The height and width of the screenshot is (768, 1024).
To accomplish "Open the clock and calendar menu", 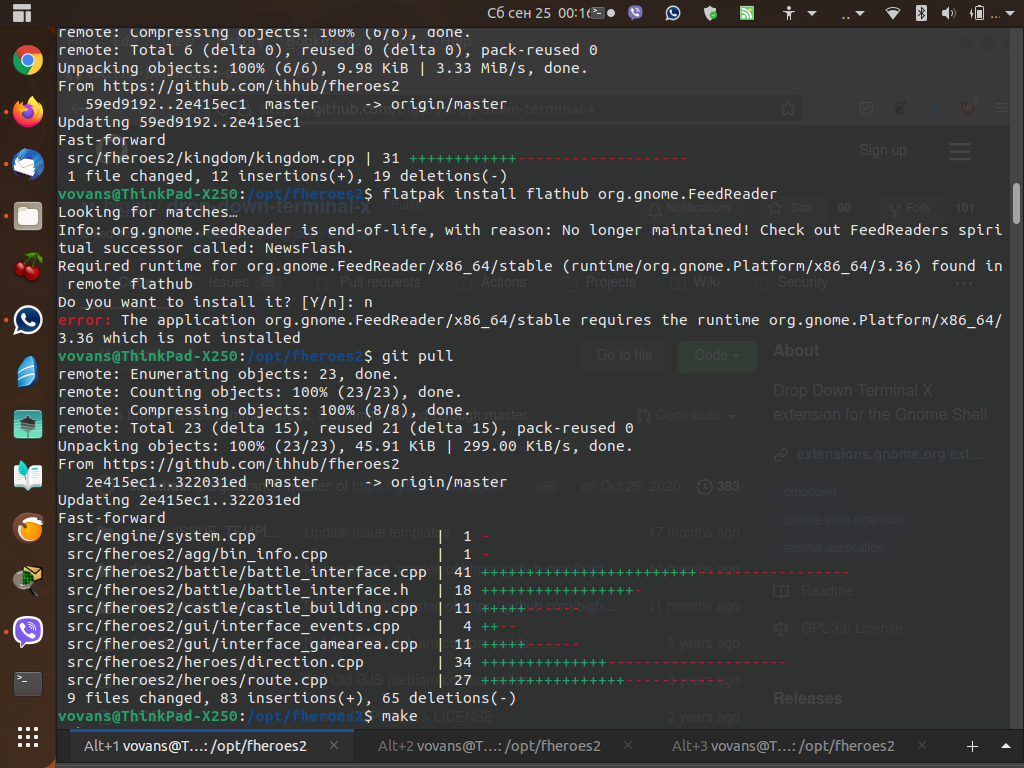I will click(x=539, y=13).
